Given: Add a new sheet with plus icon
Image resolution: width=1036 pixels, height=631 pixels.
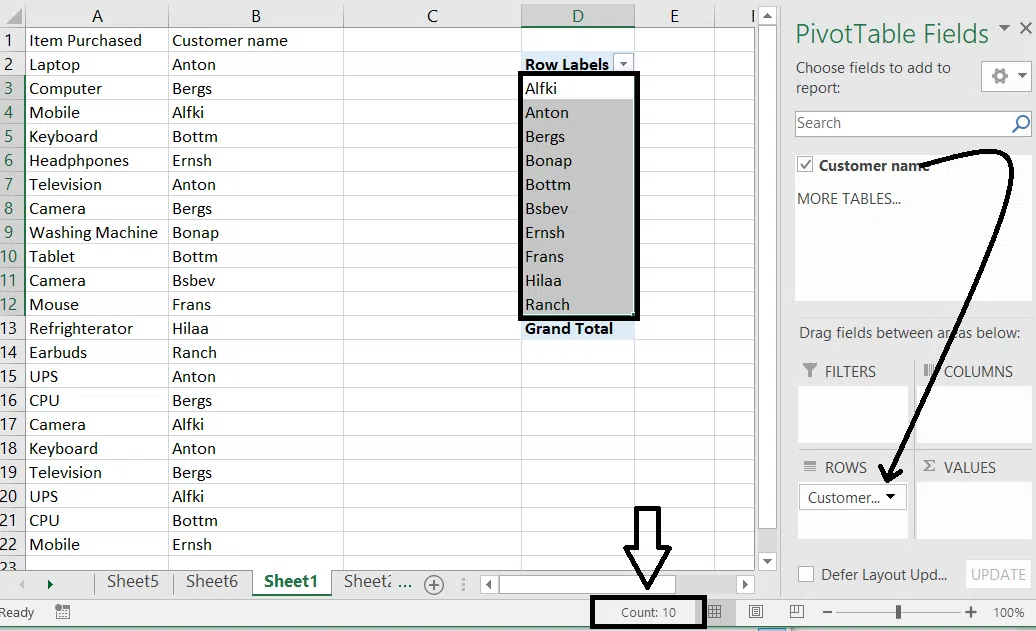Looking at the screenshot, I should [434, 585].
